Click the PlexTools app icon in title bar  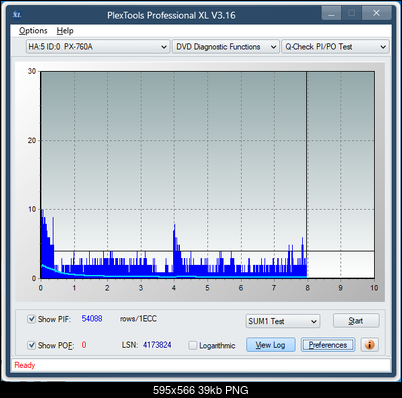(x=17, y=15)
